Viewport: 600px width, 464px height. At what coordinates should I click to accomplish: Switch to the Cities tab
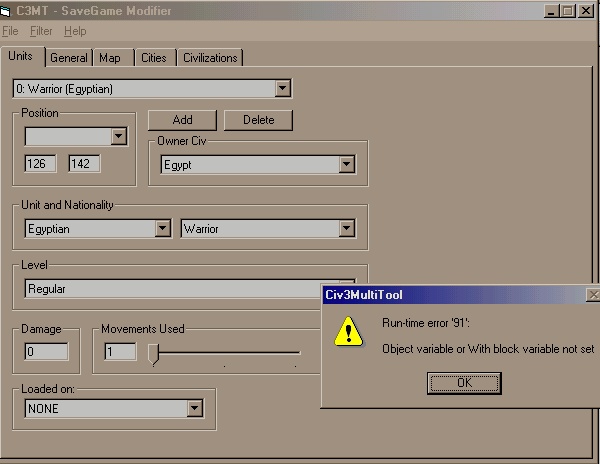153,58
